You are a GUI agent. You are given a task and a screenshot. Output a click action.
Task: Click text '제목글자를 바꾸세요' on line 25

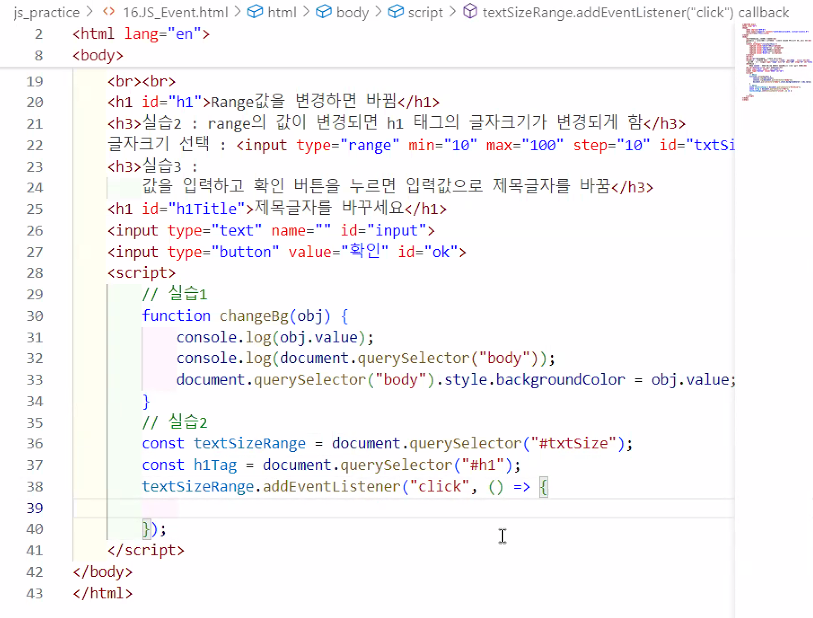point(329,208)
